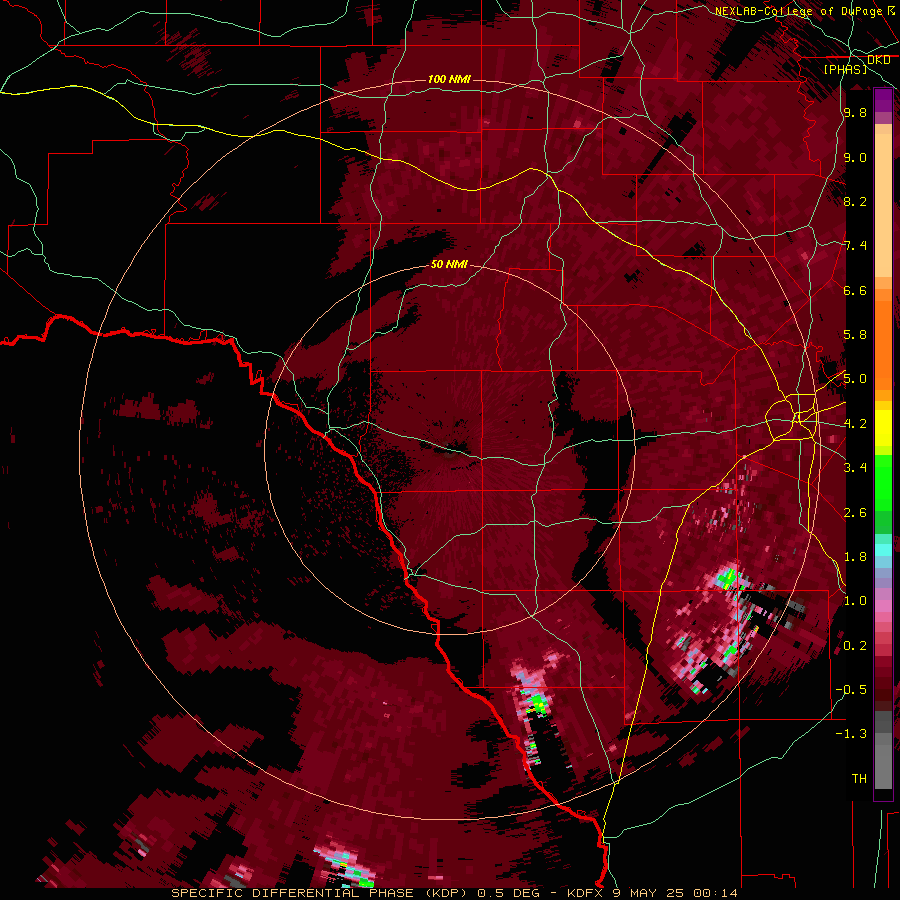
Task: Click the purple swatch at top of color bar
Action: coord(883,100)
